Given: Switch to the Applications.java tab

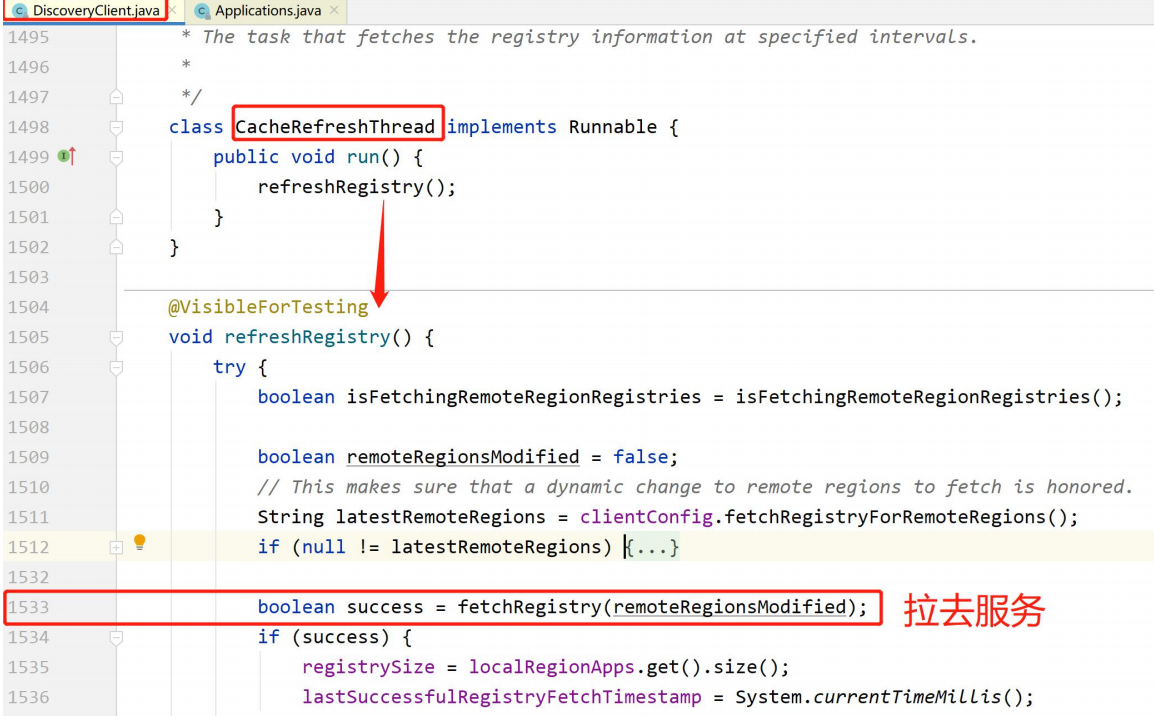Looking at the screenshot, I should [x=267, y=10].
